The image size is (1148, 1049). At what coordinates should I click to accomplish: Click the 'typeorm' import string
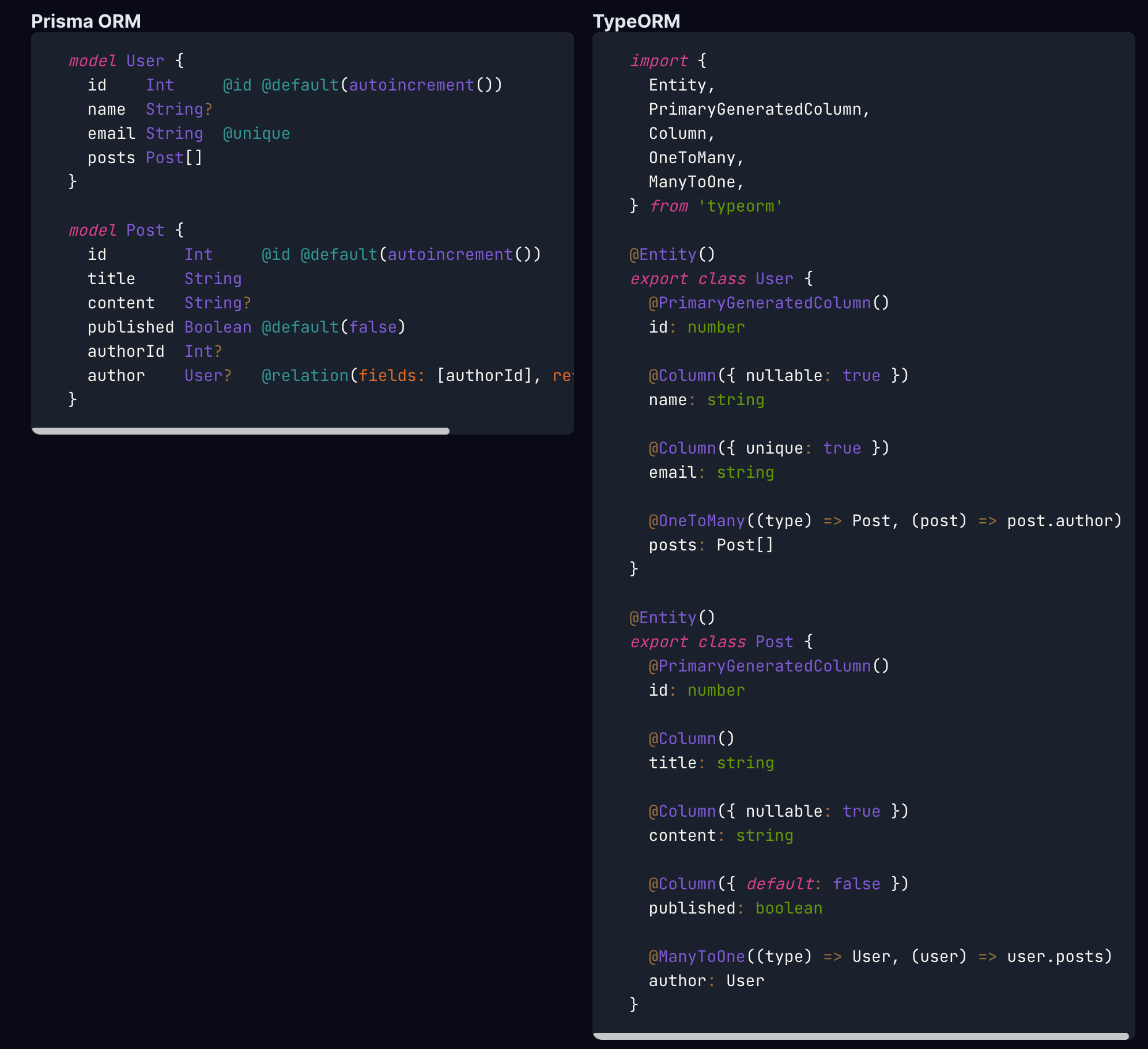741,206
